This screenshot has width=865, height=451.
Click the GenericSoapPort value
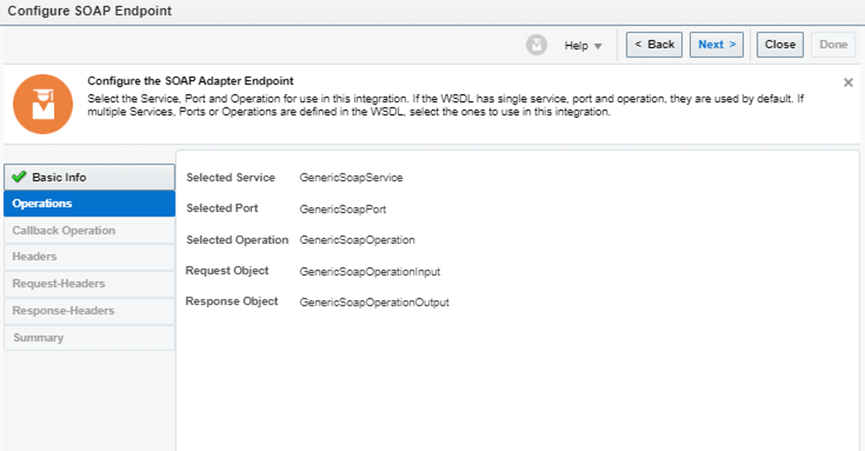click(x=343, y=210)
